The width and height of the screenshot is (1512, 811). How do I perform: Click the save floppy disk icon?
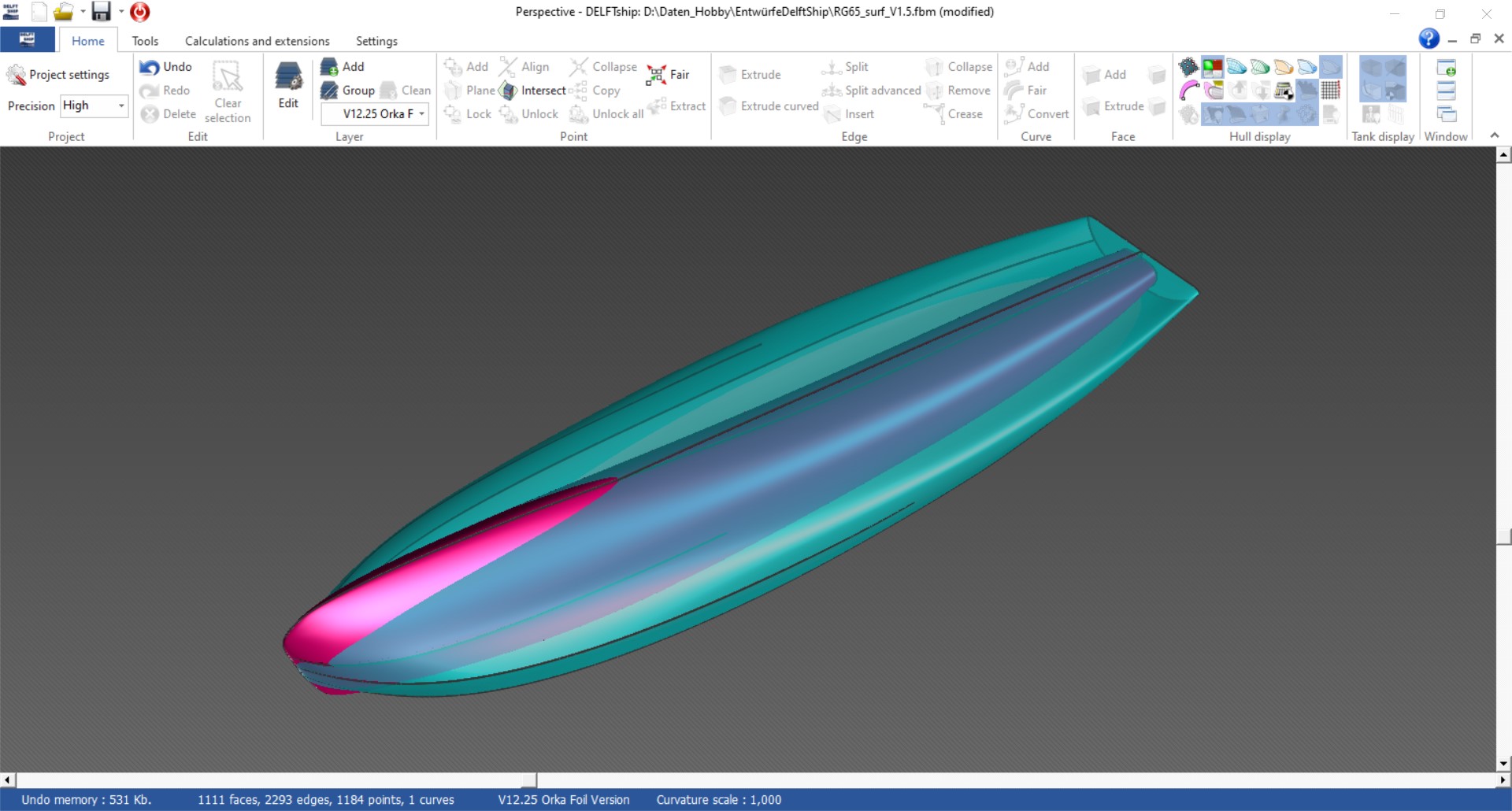pyautogui.click(x=101, y=12)
